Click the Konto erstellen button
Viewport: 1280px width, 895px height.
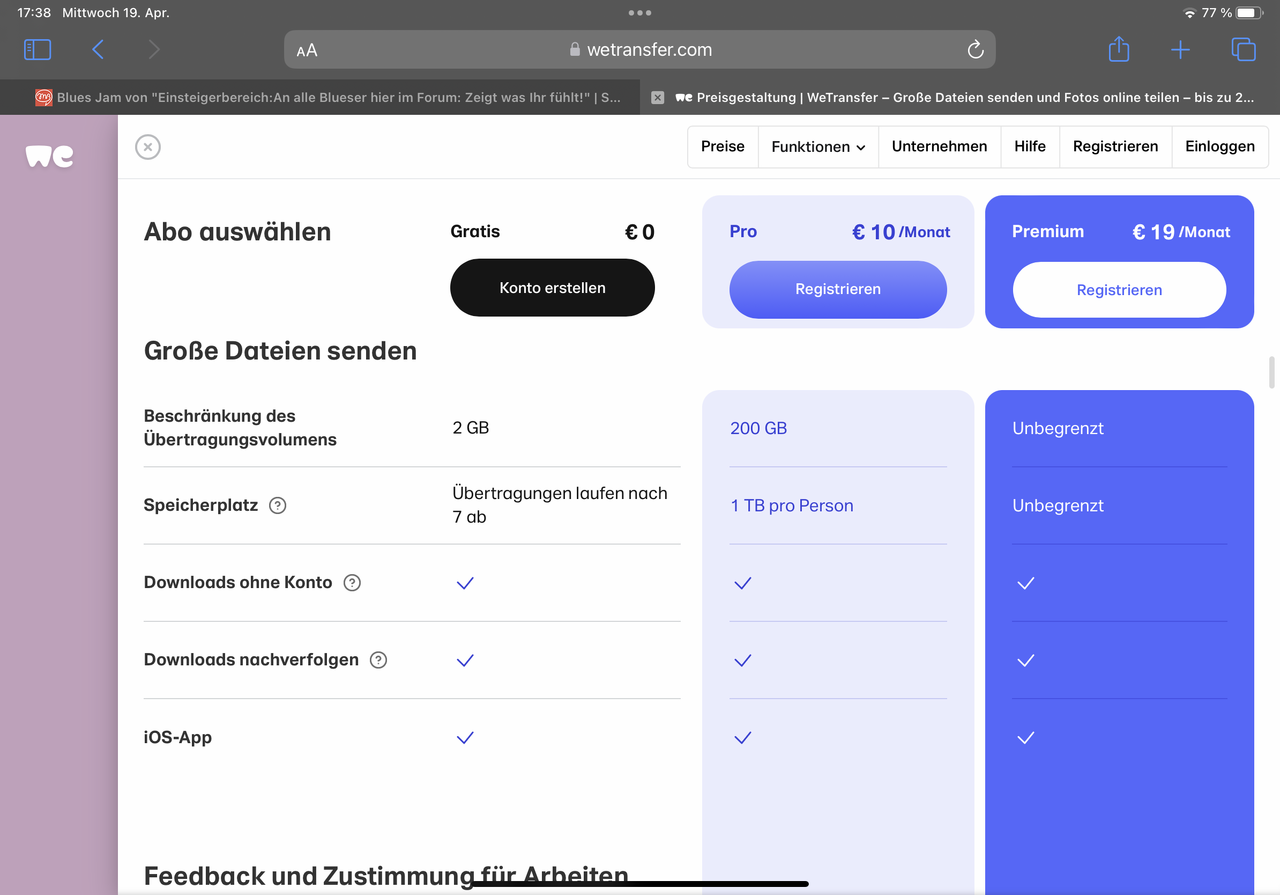click(553, 288)
